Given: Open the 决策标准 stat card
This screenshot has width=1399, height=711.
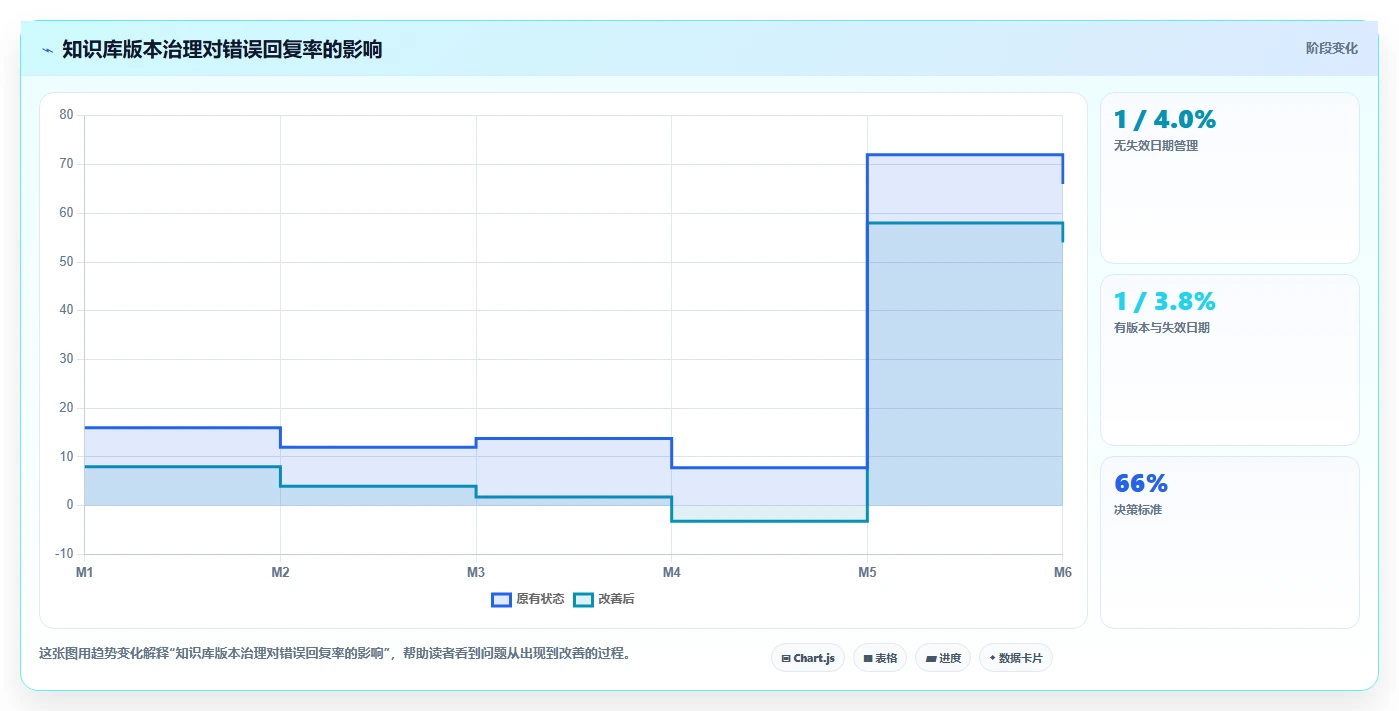Looking at the screenshot, I should [x=1229, y=542].
